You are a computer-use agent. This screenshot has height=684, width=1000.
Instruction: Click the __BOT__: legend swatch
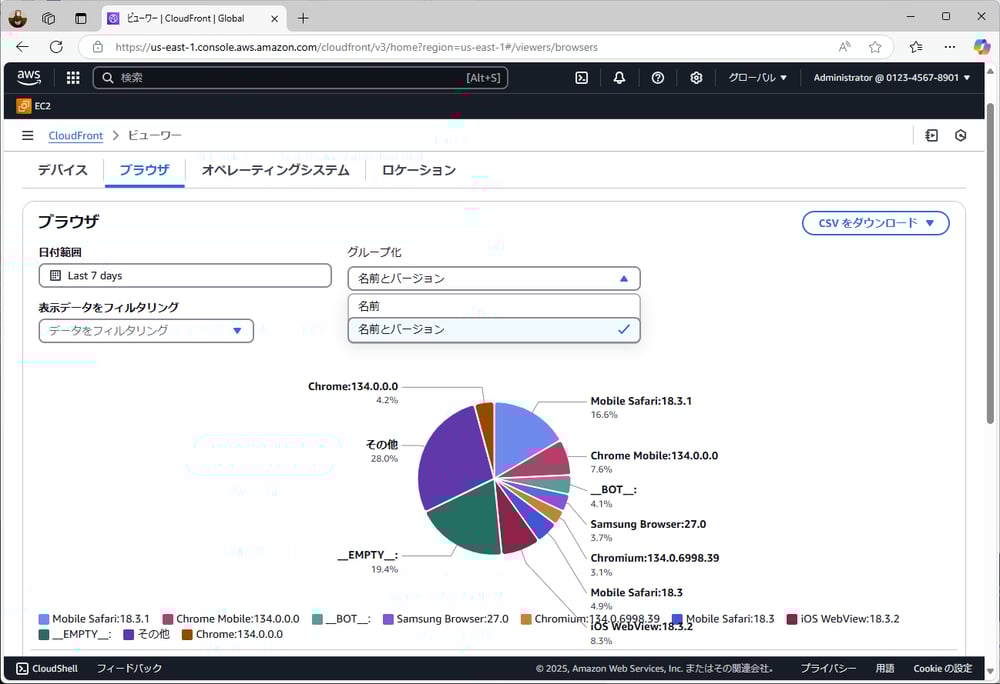317,619
